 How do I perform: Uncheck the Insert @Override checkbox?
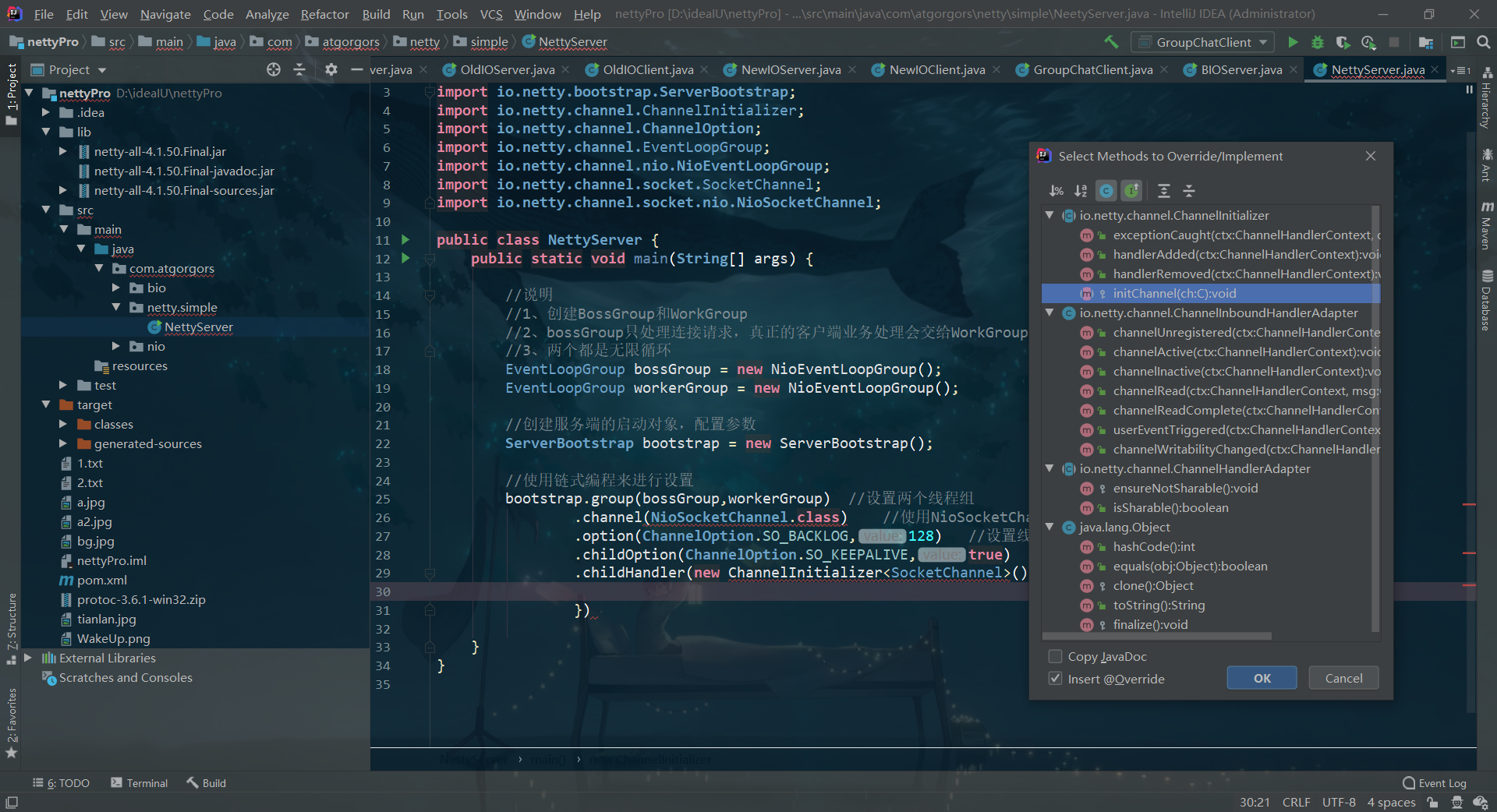pyautogui.click(x=1056, y=678)
